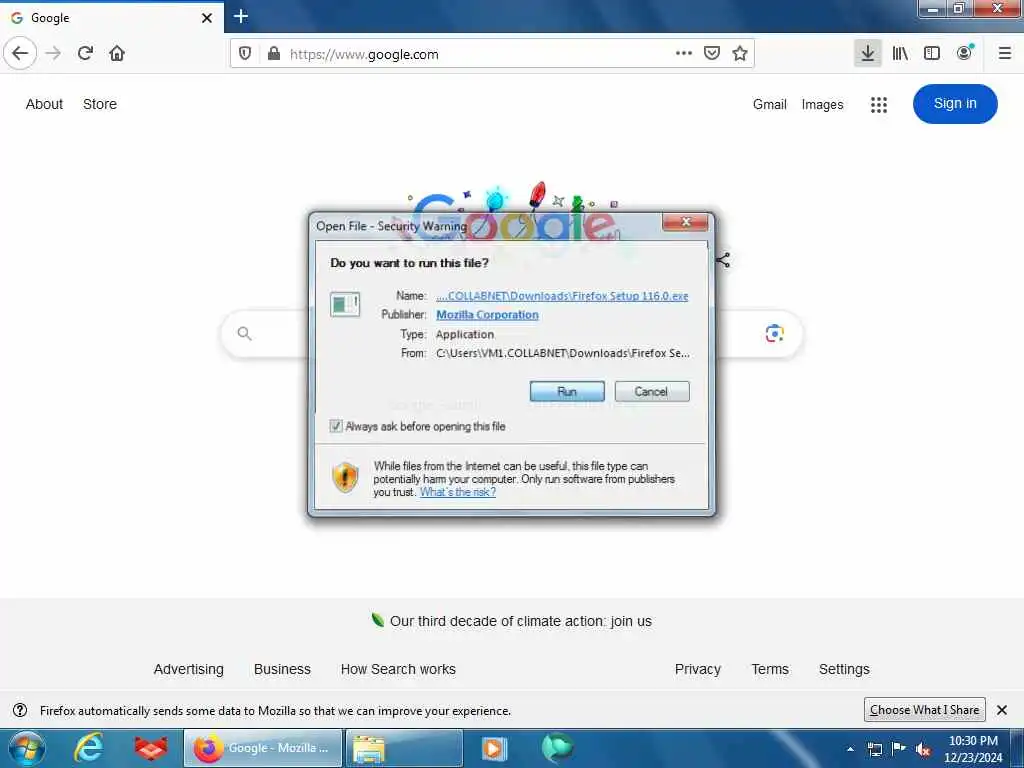Open the green bird taskbar application
The height and width of the screenshot is (768, 1024).
tap(557, 748)
